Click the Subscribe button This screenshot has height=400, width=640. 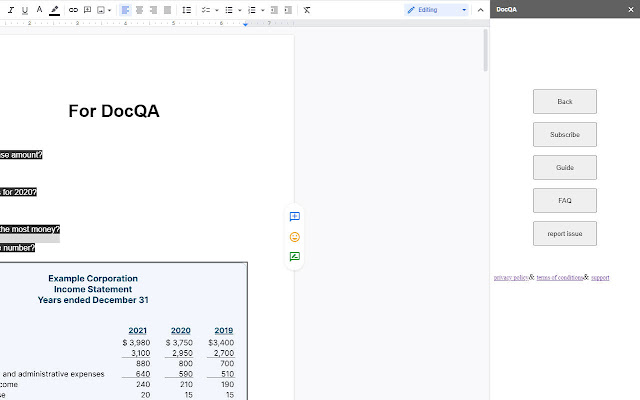click(564, 134)
